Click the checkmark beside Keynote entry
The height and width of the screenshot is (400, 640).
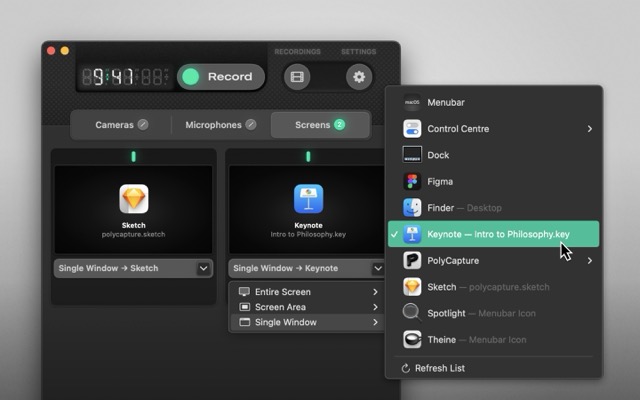click(x=394, y=234)
